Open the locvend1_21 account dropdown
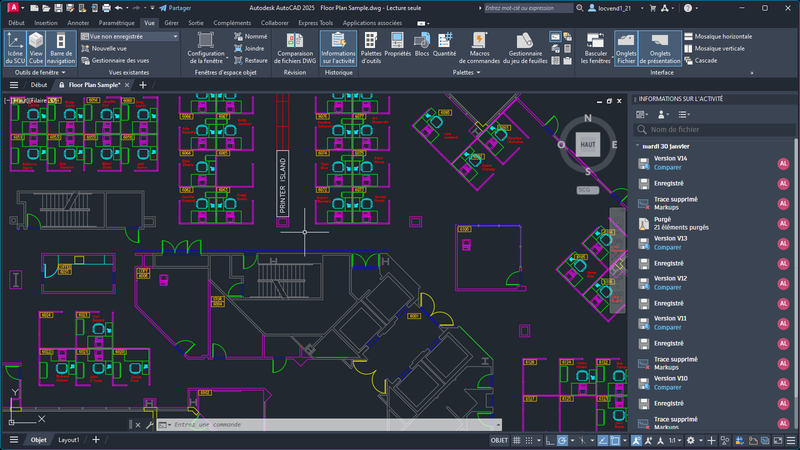Image resolution: width=800 pixels, height=450 pixels. 642,8
